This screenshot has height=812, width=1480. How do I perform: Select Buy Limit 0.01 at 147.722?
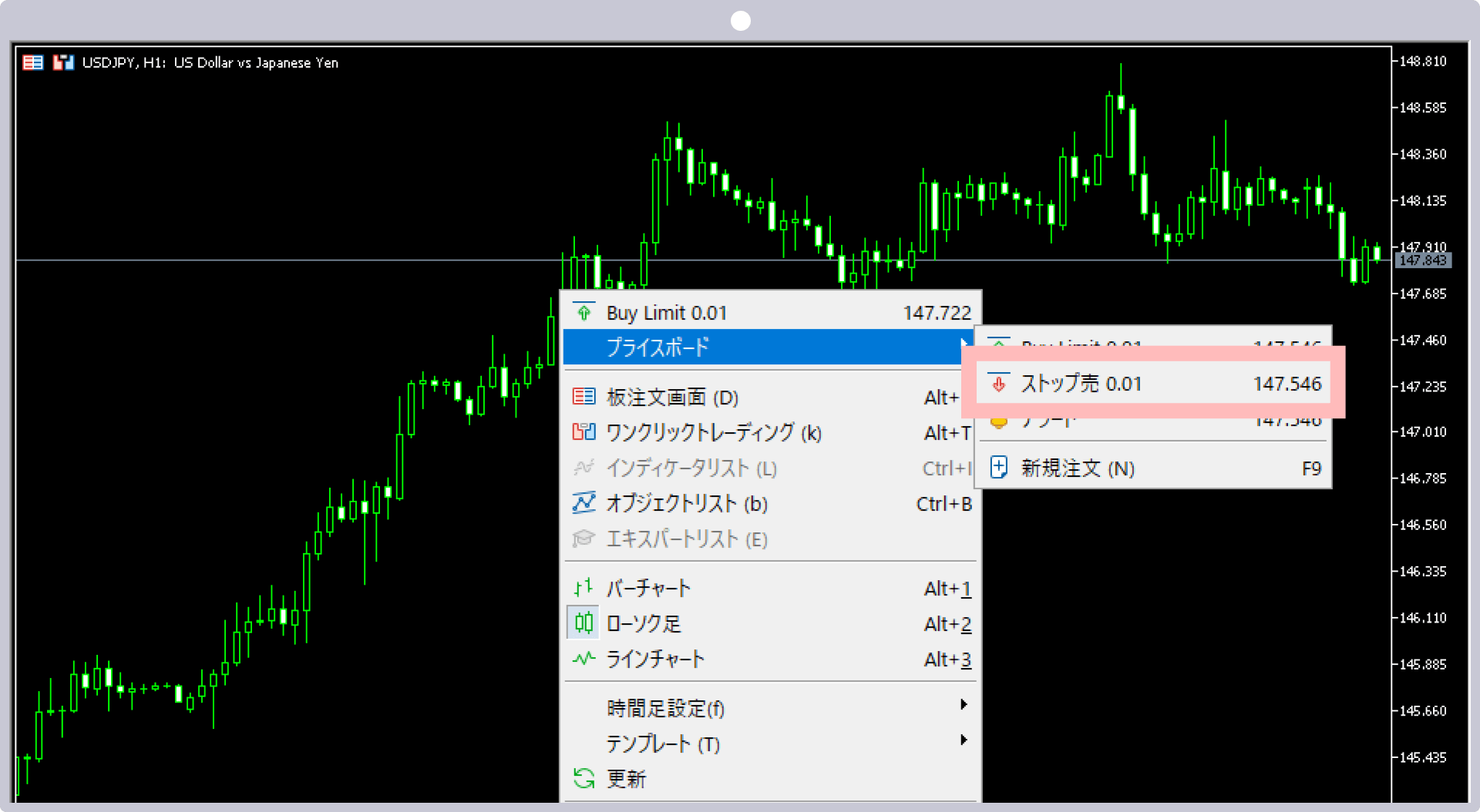(x=772, y=313)
